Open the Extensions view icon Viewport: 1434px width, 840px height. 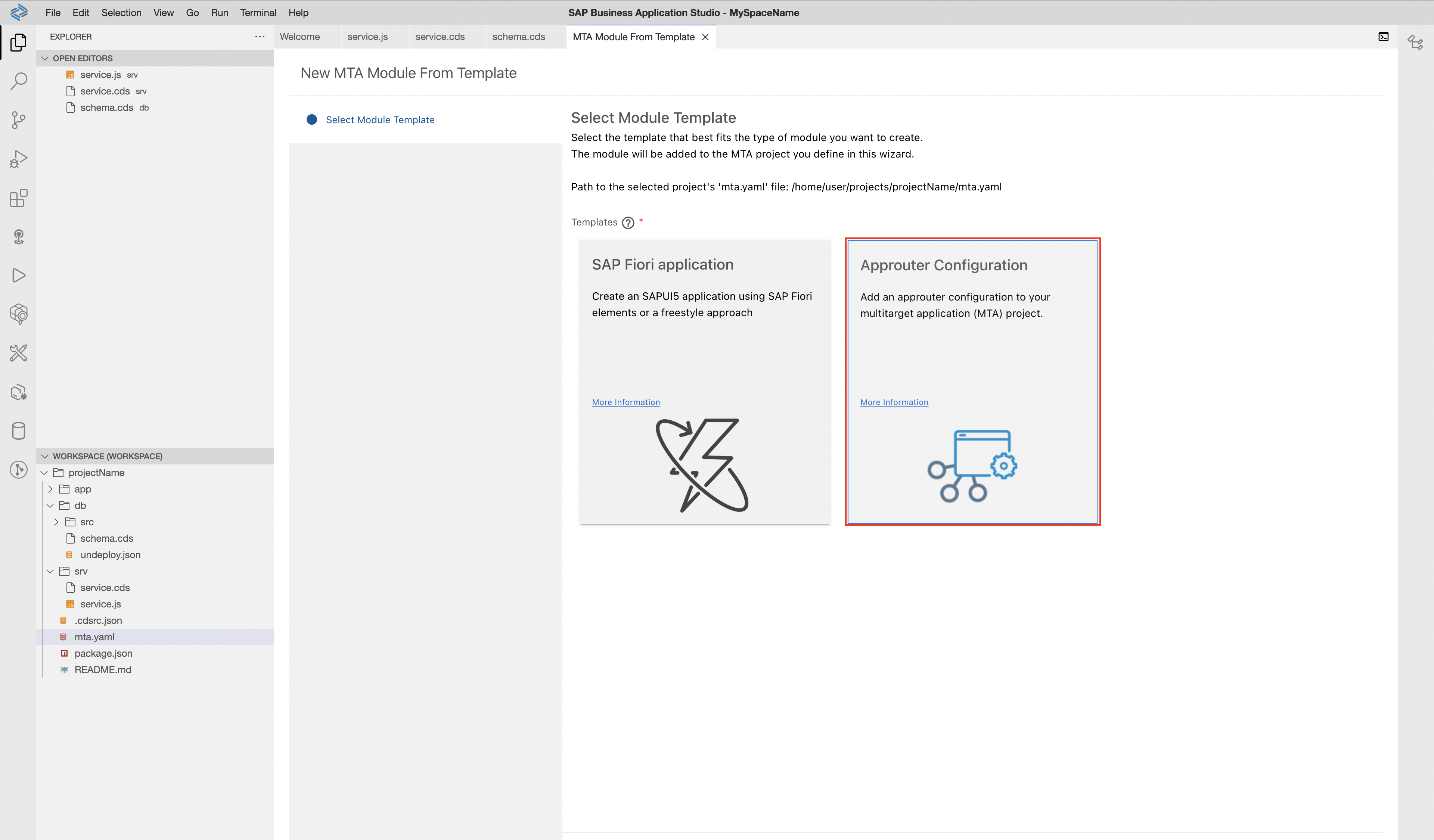[18, 198]
